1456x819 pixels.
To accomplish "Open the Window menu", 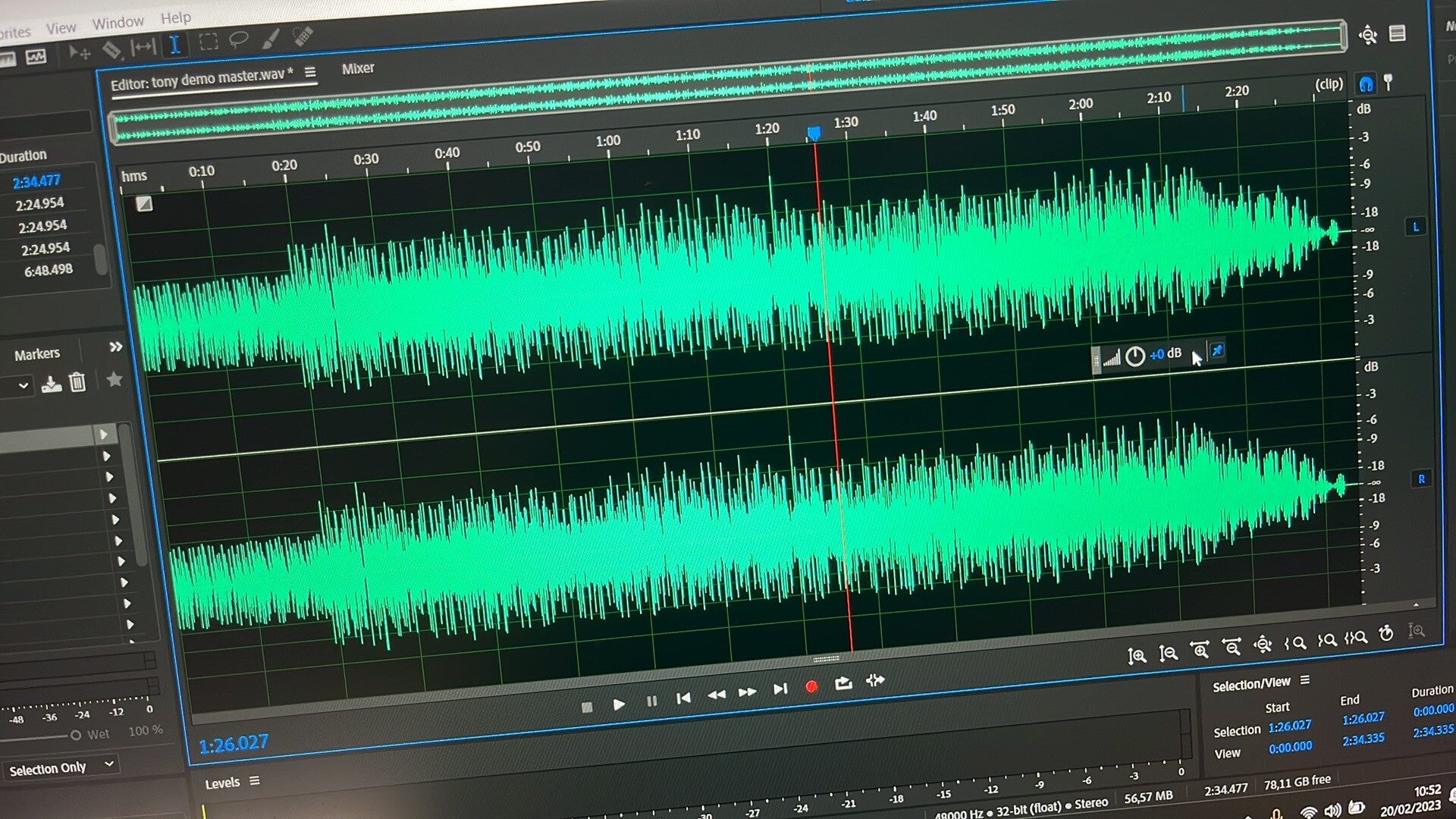I will 118,23.
